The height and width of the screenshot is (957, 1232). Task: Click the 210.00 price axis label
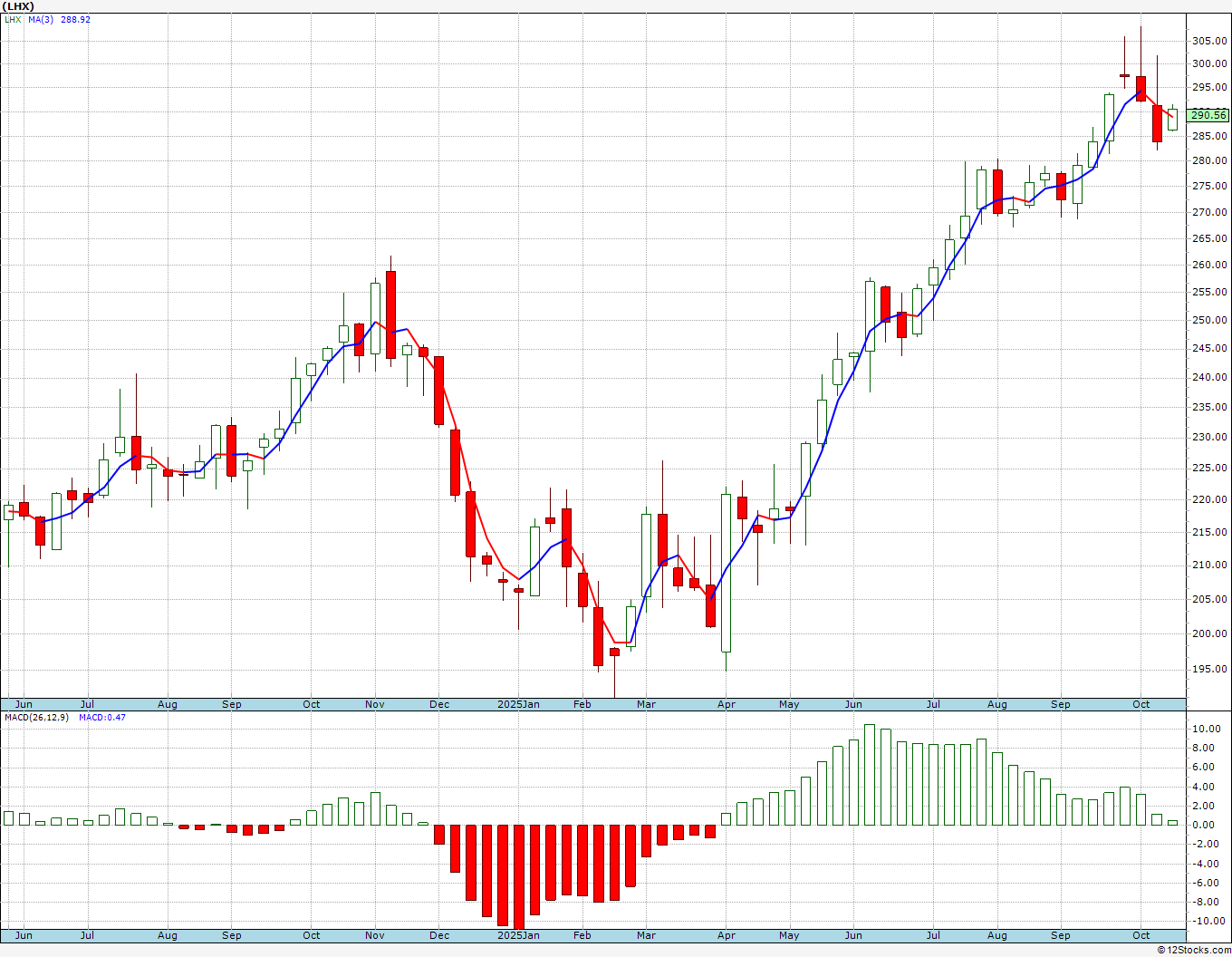(x=1209, y=565)
